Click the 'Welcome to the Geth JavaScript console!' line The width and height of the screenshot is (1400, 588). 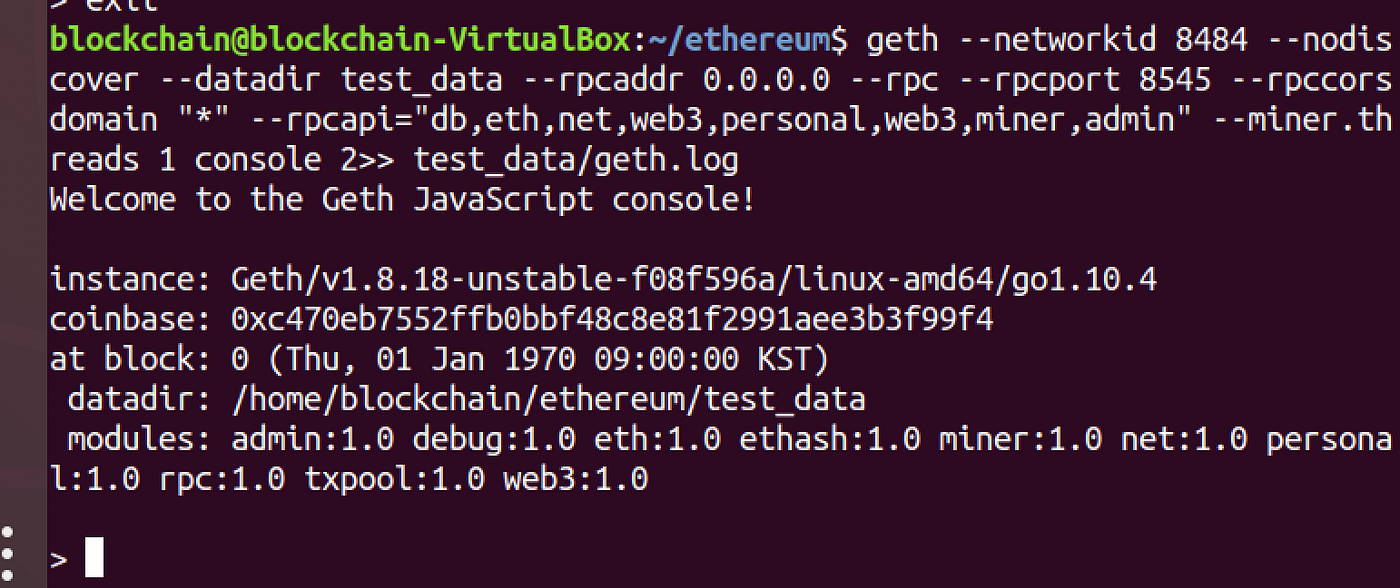pos(403,200)
